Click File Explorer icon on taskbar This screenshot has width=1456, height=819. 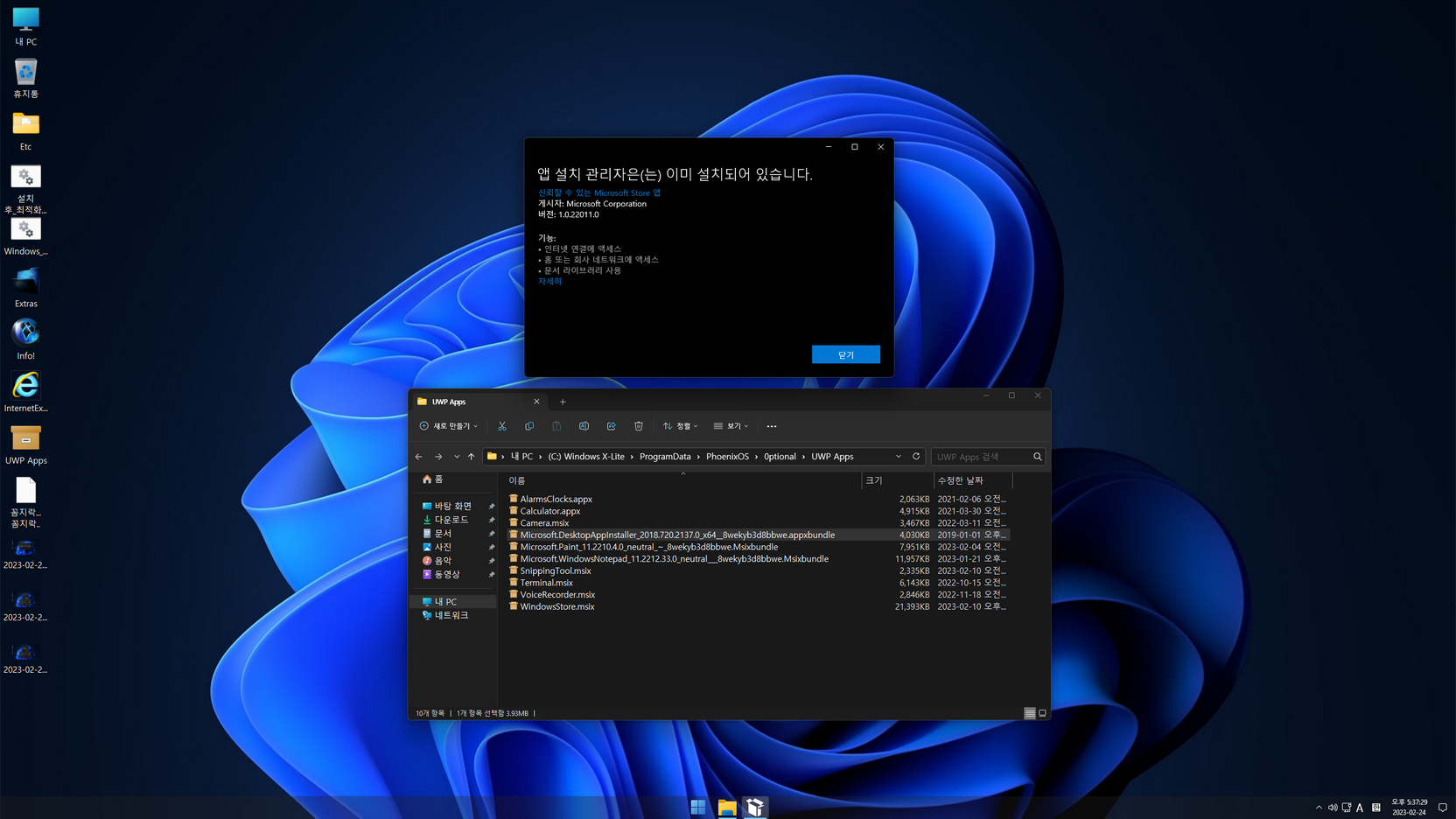click(x=727, y=807)
